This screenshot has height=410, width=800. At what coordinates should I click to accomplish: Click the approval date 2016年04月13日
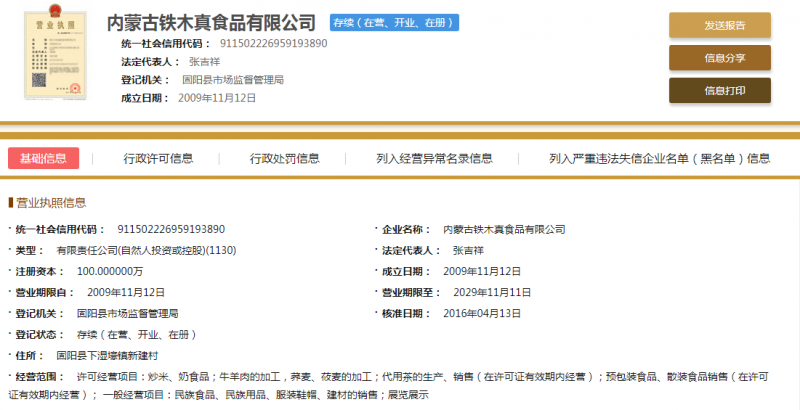click(482, 313)
